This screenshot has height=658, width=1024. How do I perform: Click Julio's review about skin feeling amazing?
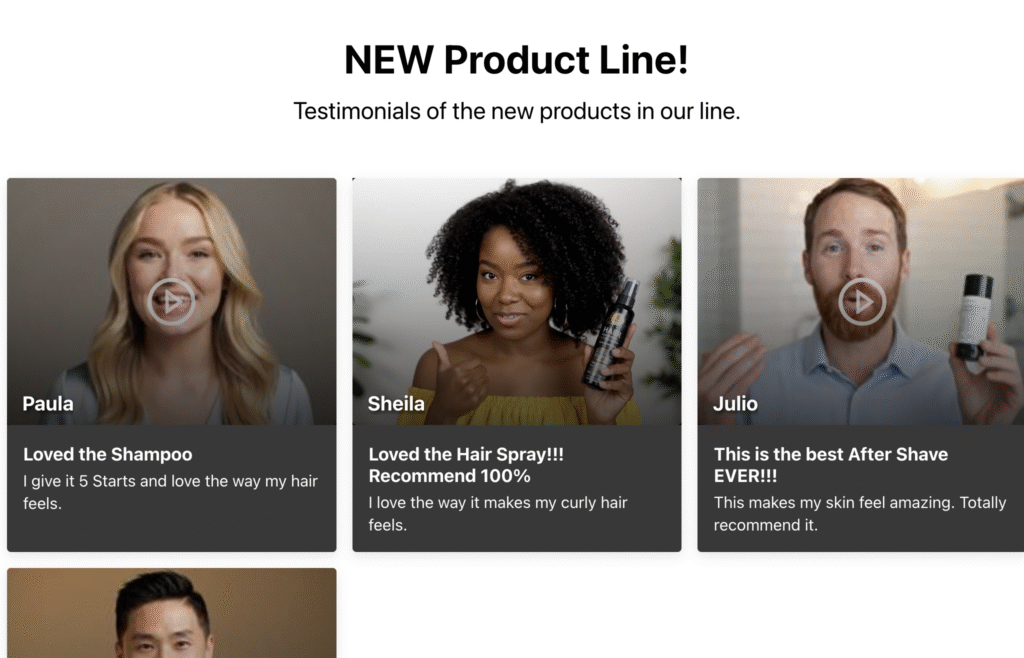(x=859, y=514)
